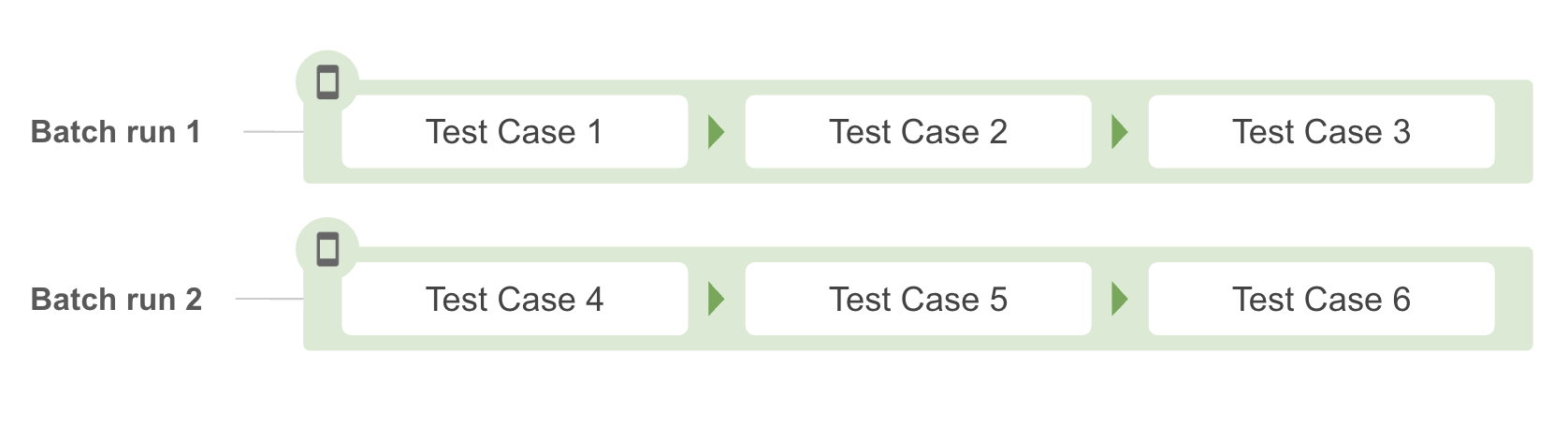
Task: Click green area left of Test Case 4 box
Action: pos(322,309)
